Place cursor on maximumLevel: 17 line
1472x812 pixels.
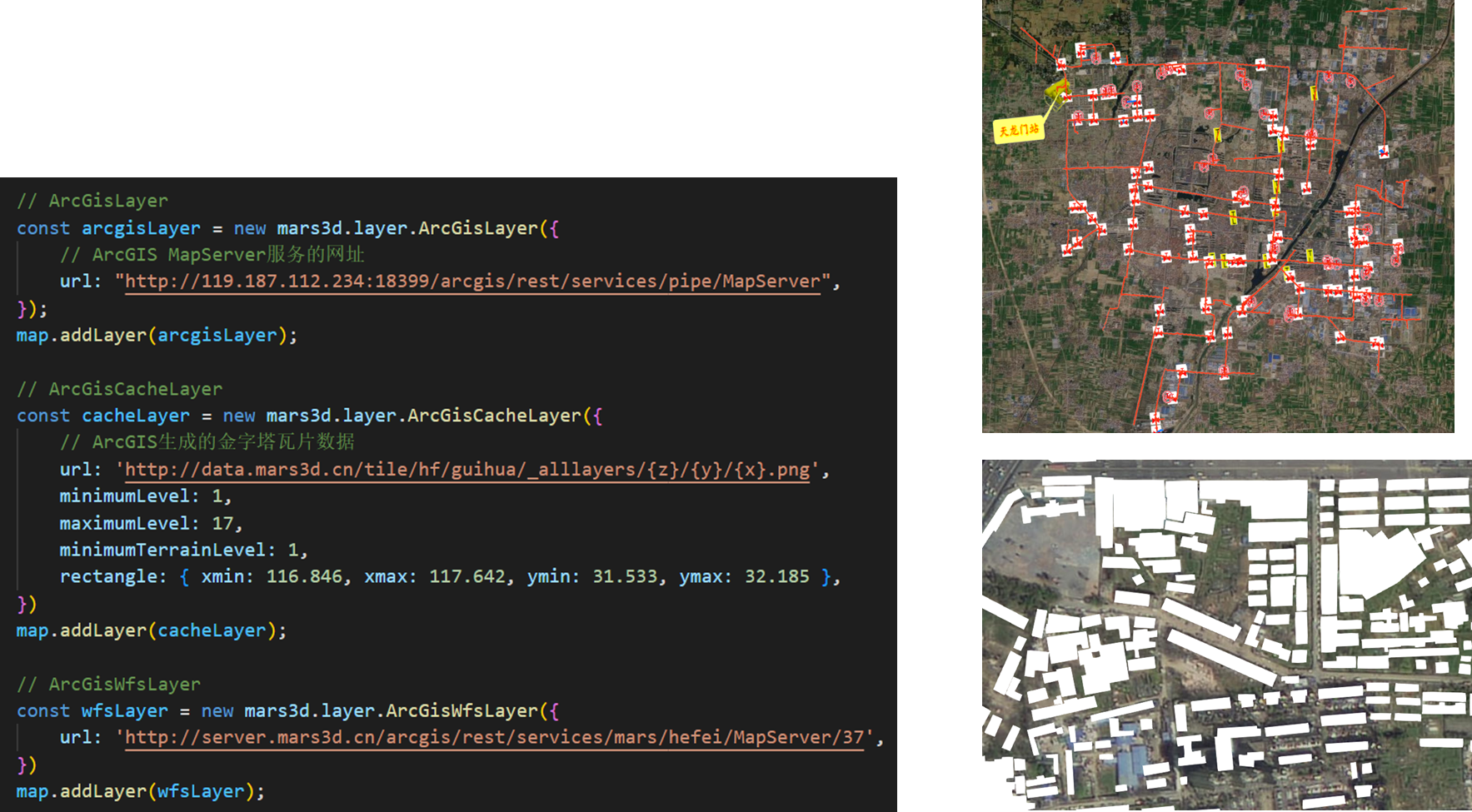coord(150,524)
